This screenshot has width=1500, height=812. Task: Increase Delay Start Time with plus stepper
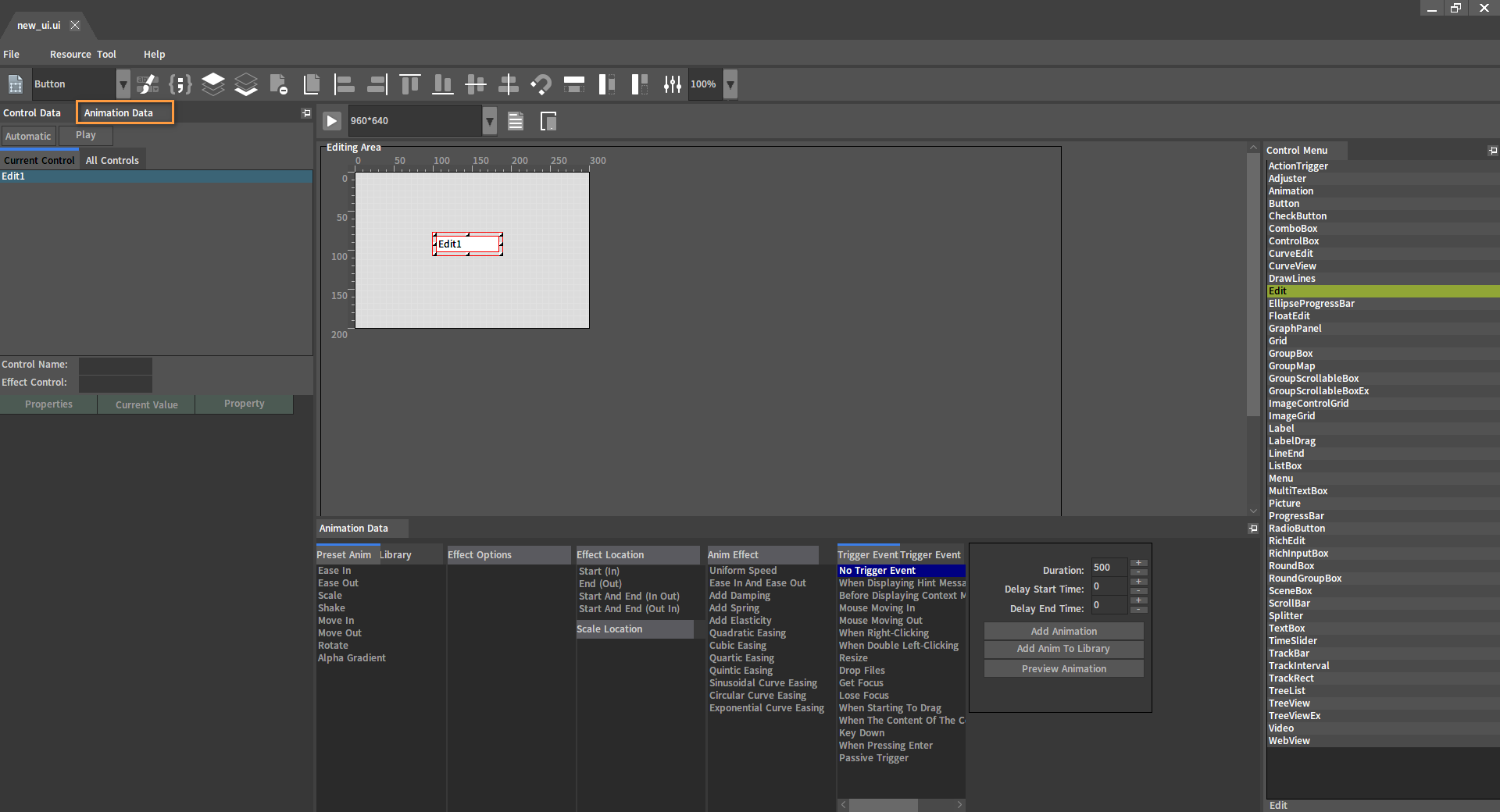[1139, 582]
